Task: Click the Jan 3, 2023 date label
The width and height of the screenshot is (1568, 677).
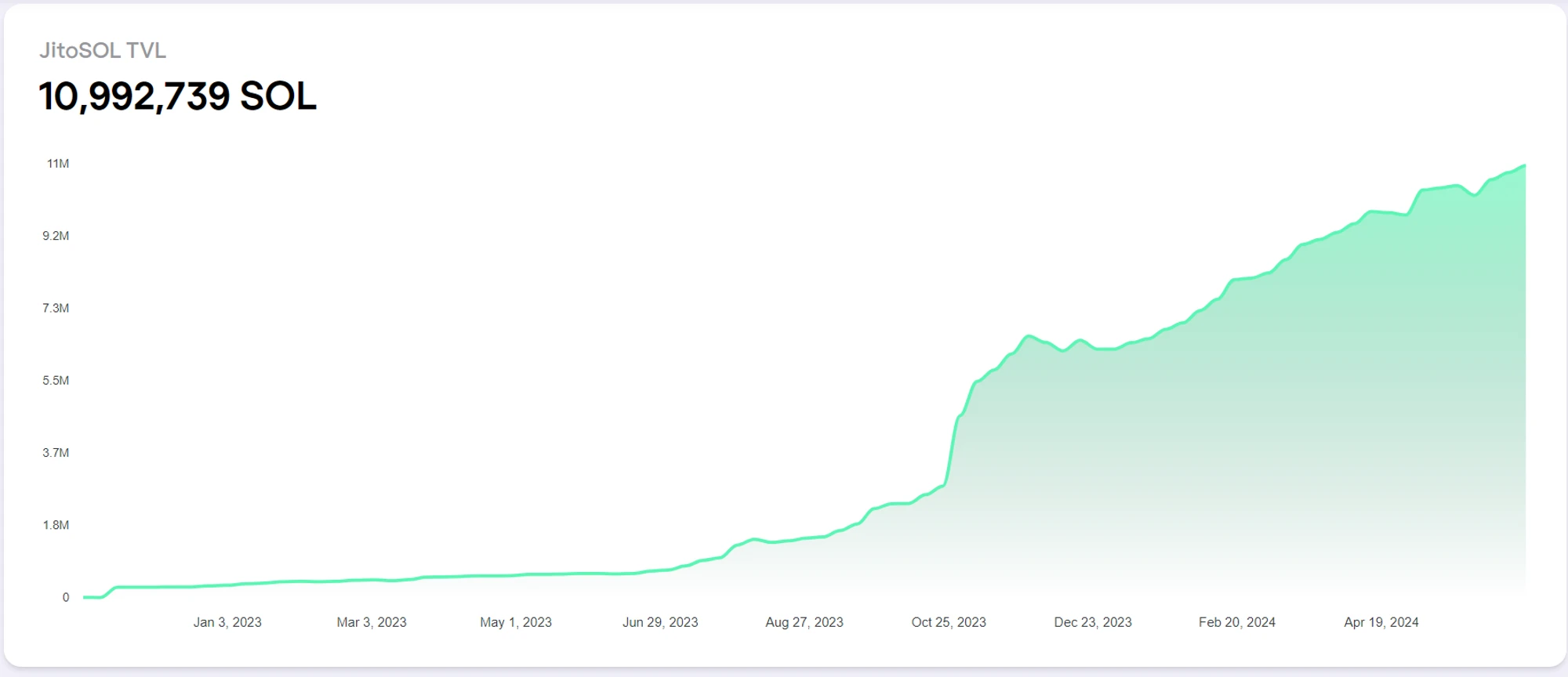Action: (227, 622)
